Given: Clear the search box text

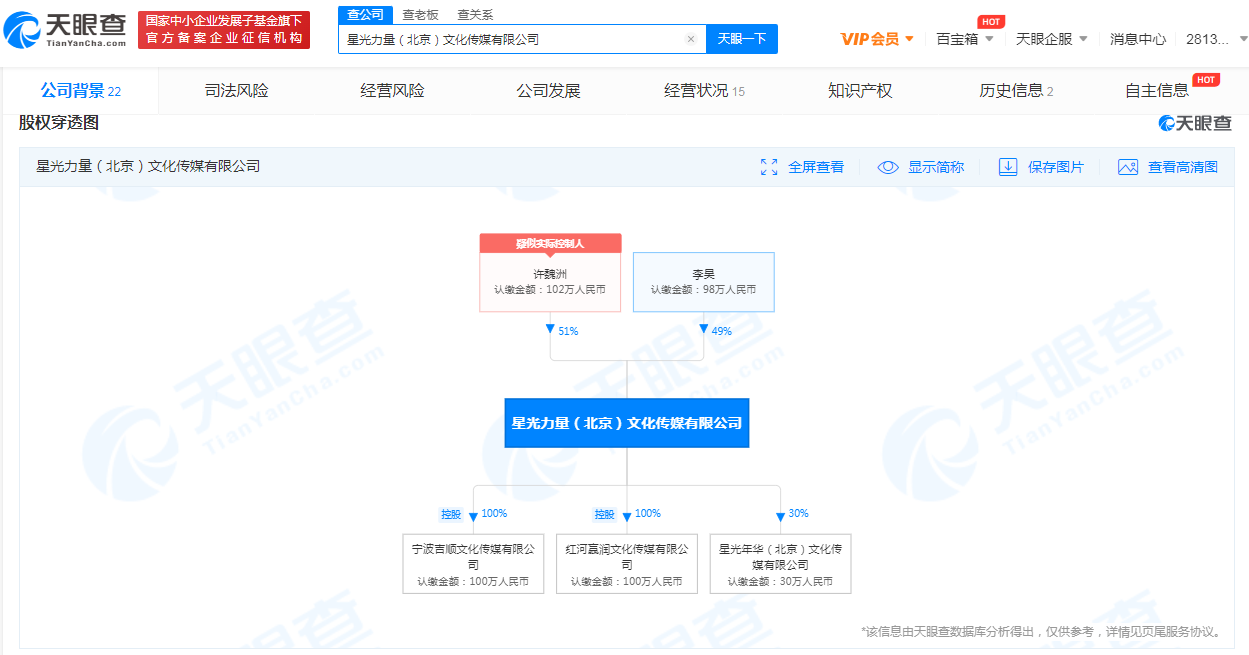Looking at the screenshot, I should coord(690,39).
